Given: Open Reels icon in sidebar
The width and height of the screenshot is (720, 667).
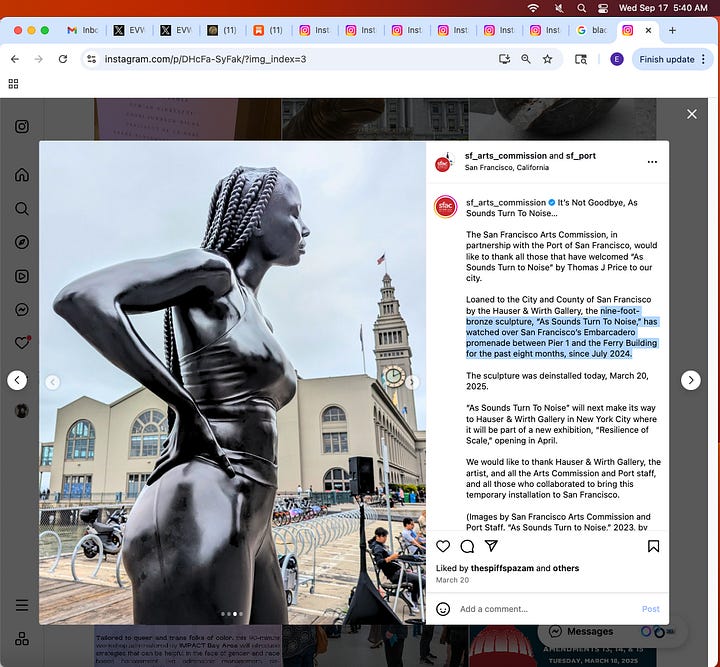Looking at the screenshot, I should pyautogui.click(x=22, y=276).
